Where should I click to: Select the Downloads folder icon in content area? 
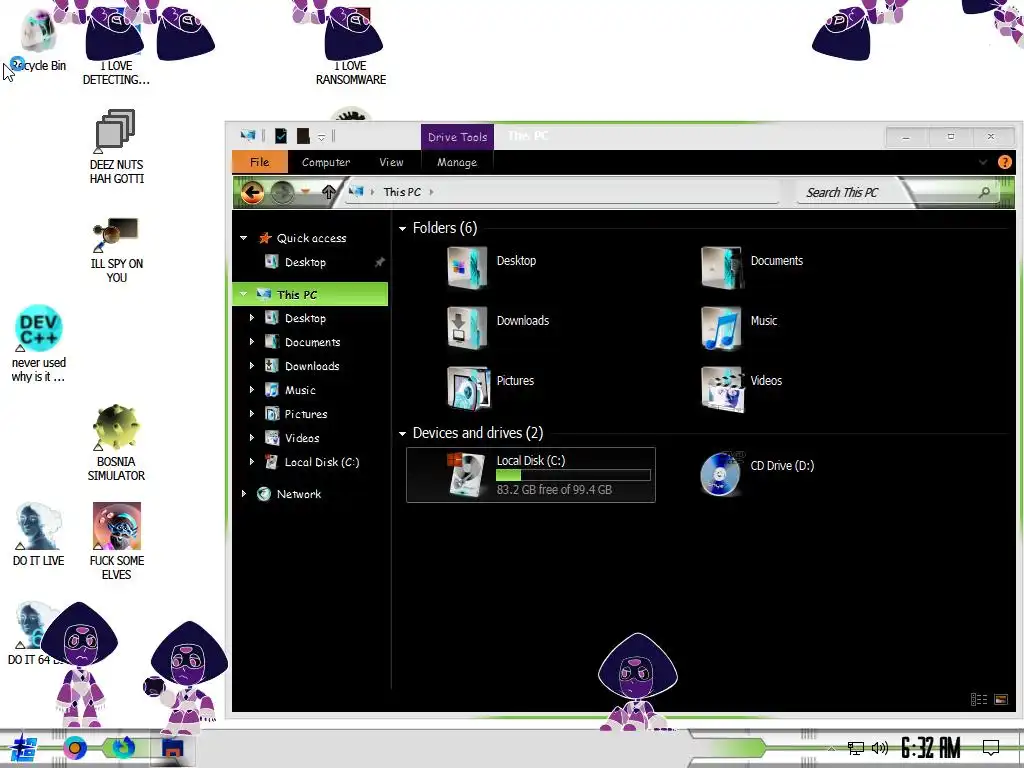[468, 327]
